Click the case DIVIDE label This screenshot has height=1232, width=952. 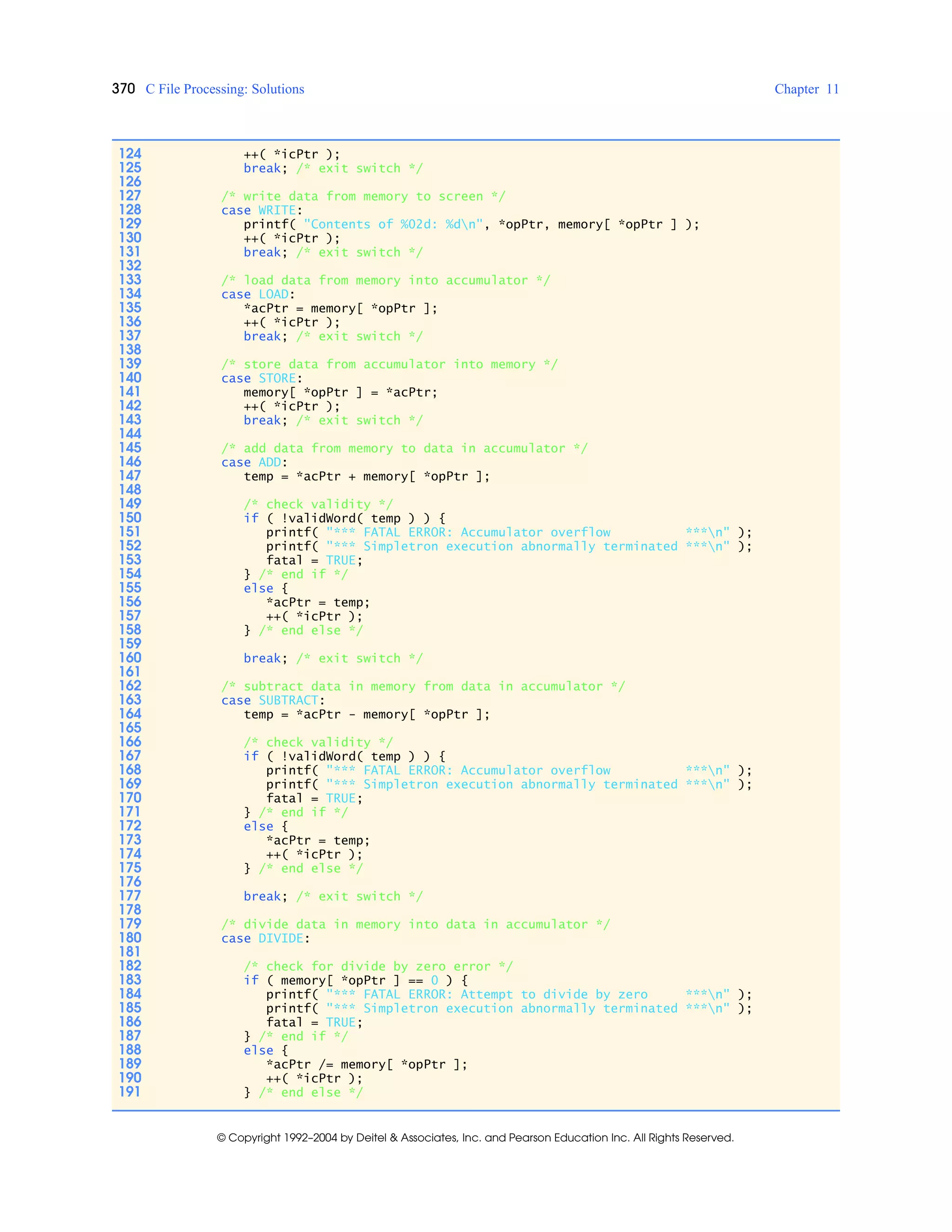(265, 939)
